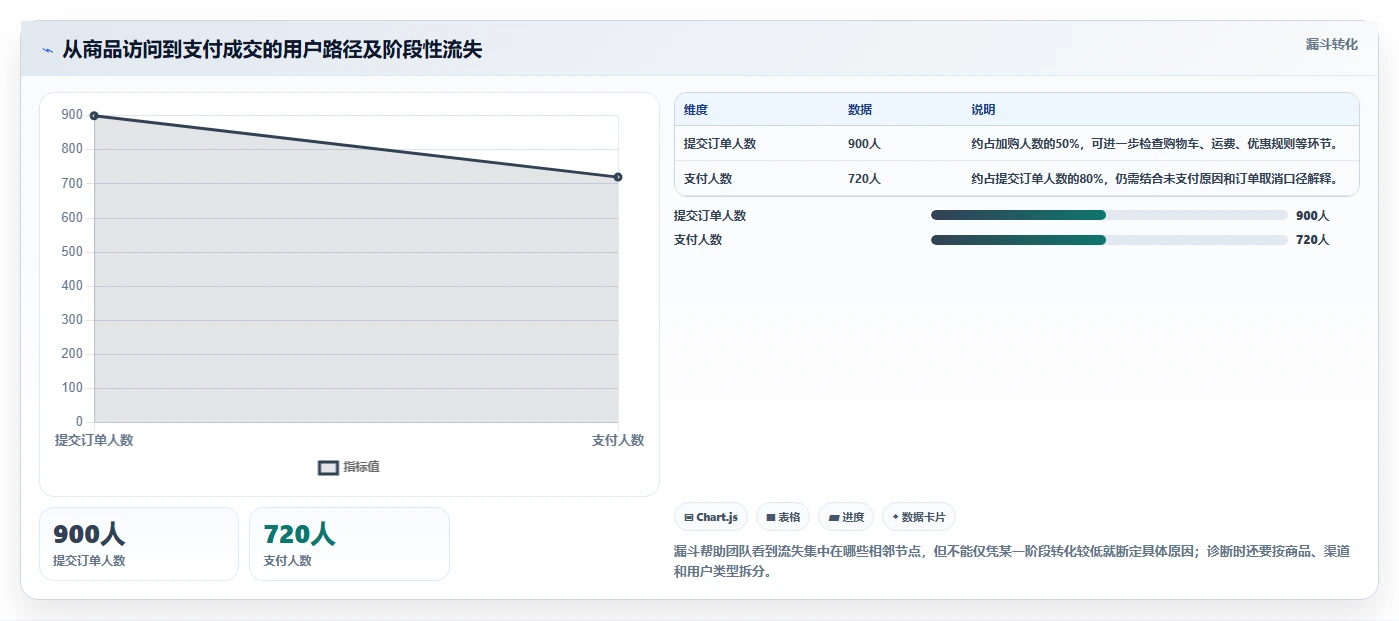1399x621 pixels.
Task: Click the 支付人数 label left of progress bar
Action: tap(698, 240)
